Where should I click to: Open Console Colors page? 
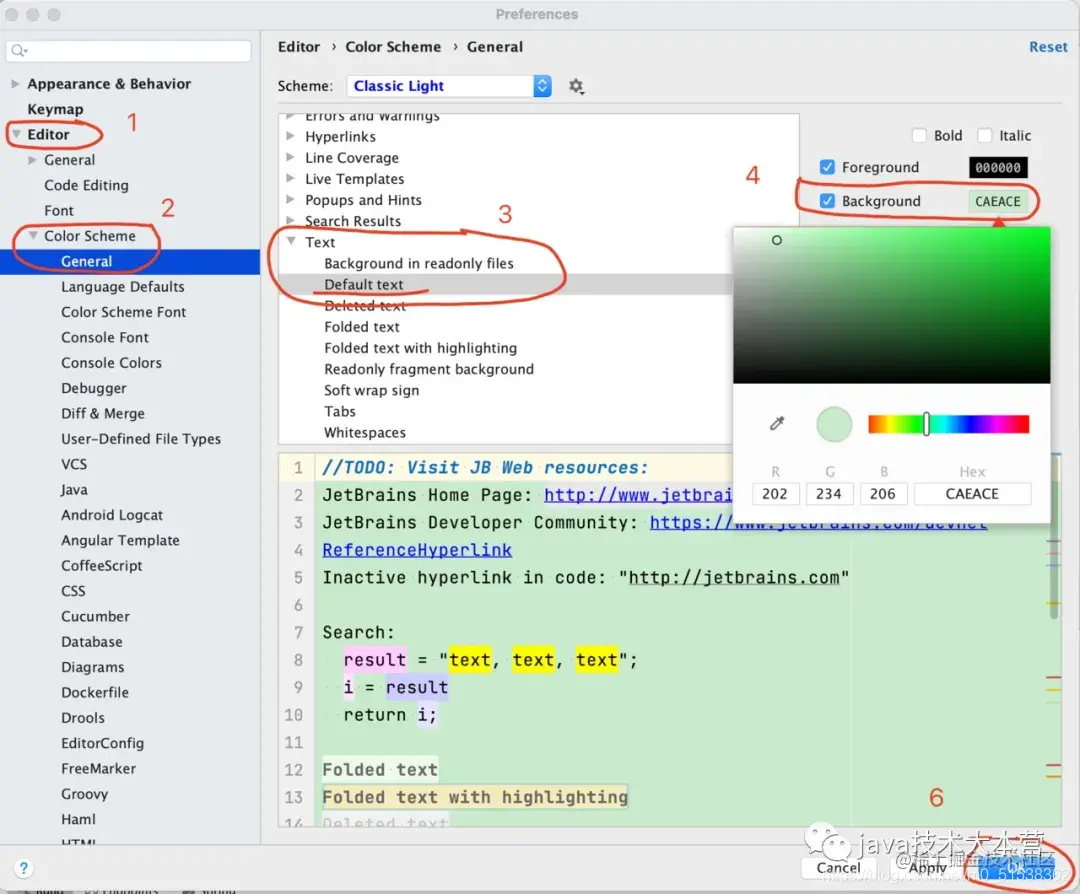(x=112, y=363)
